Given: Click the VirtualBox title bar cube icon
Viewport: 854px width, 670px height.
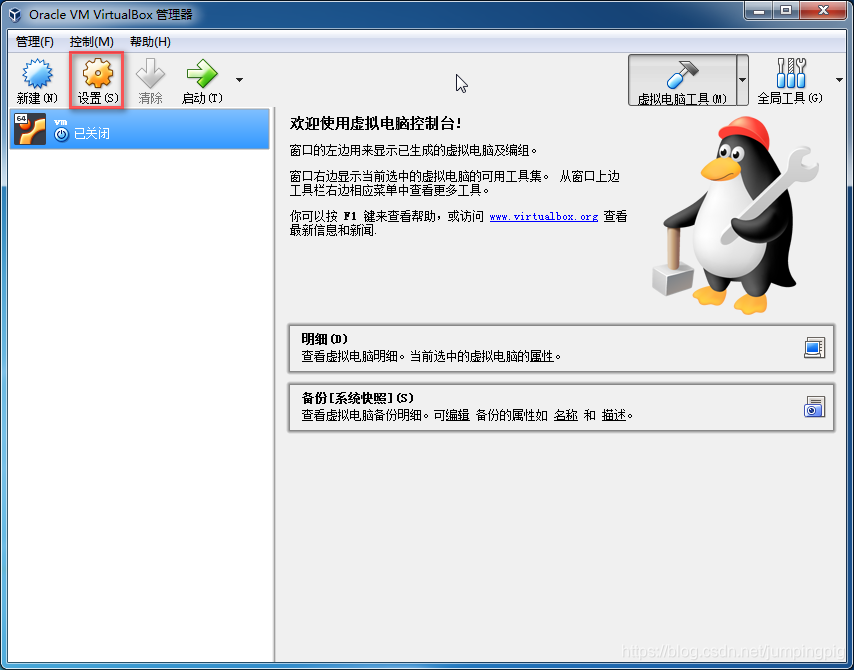Looking at the screenshot, I should tap(15, 15).
